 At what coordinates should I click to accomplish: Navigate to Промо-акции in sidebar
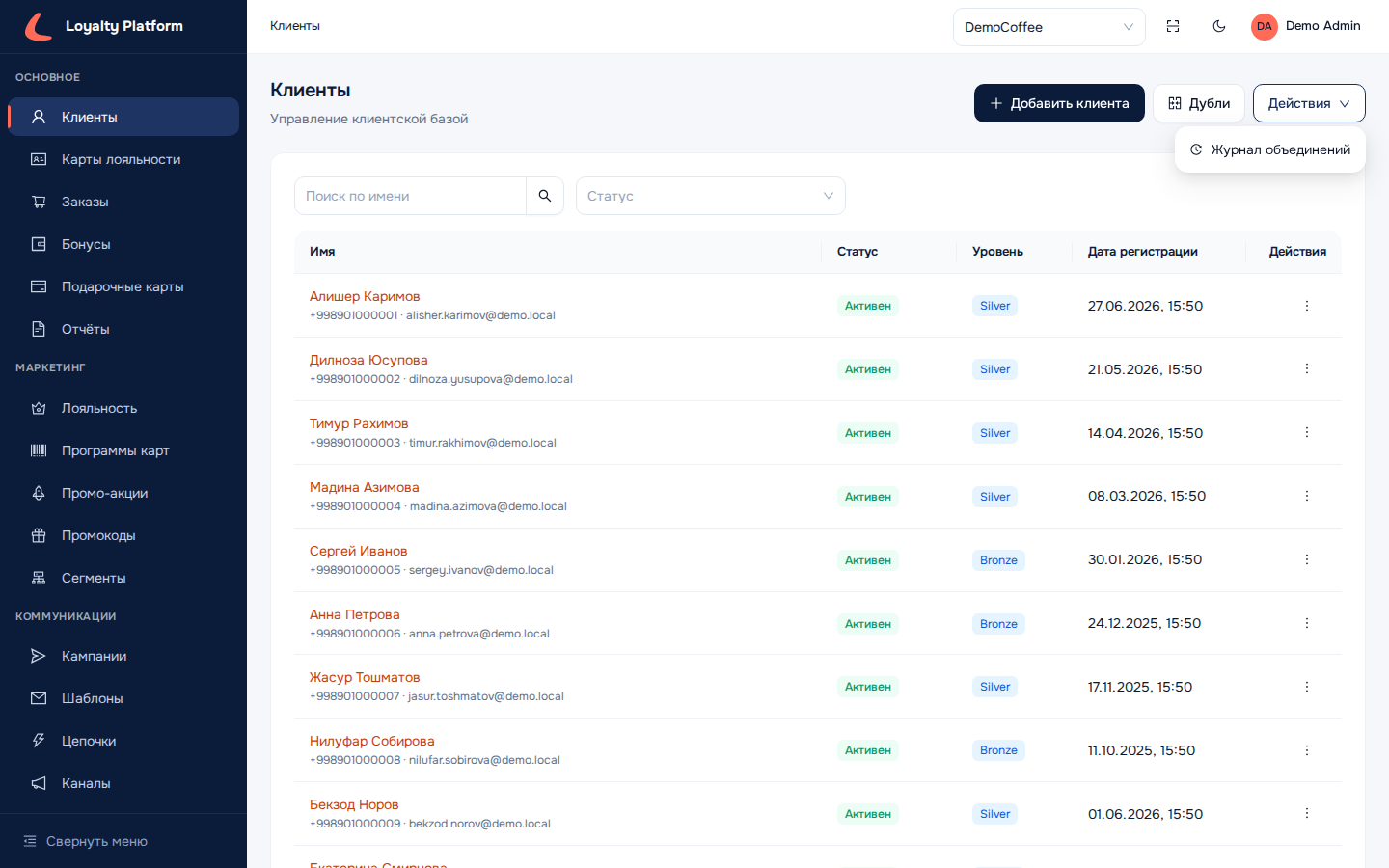click(x=123, y=493)
